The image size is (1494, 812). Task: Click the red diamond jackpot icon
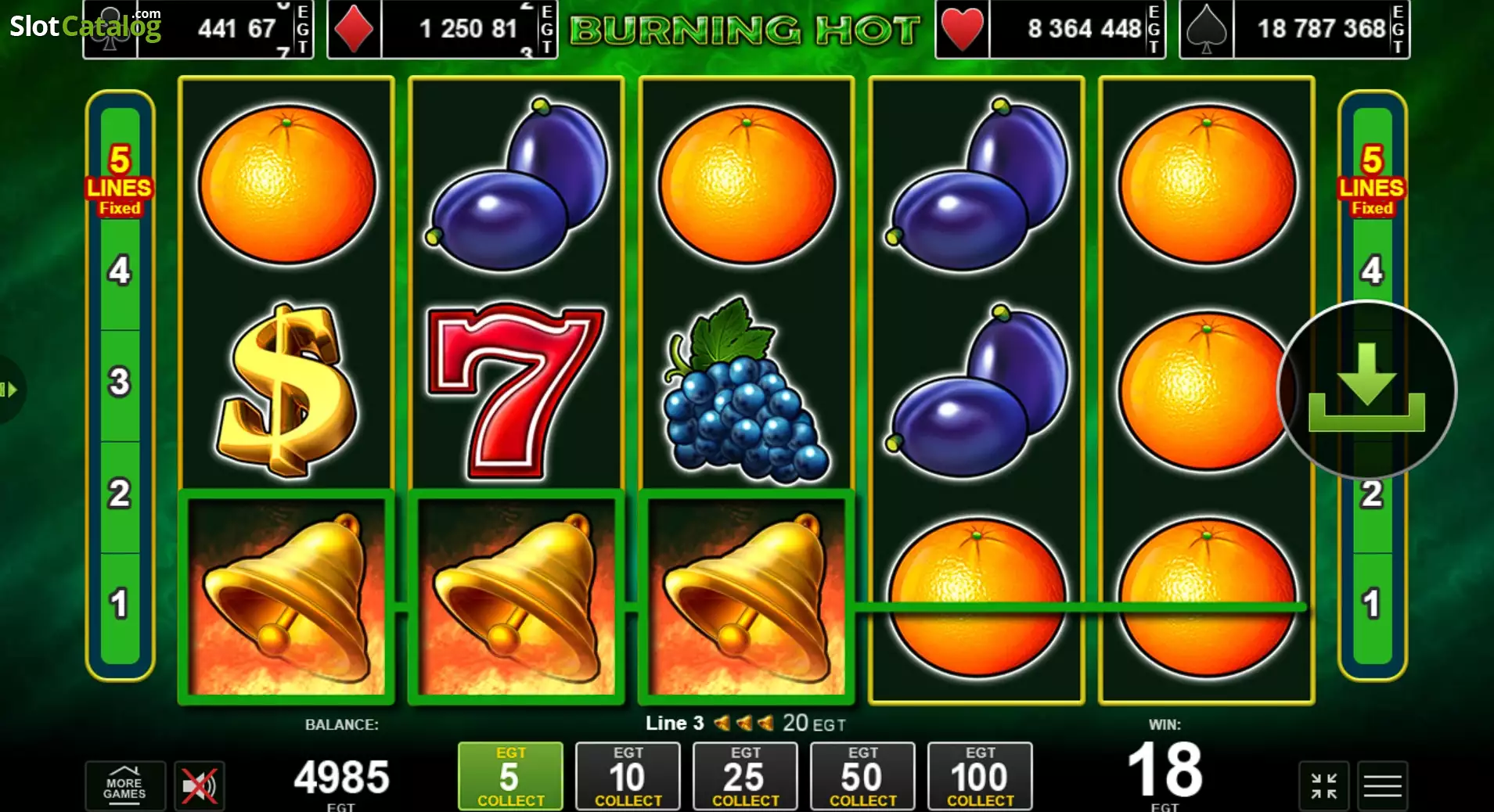point(354,30)
